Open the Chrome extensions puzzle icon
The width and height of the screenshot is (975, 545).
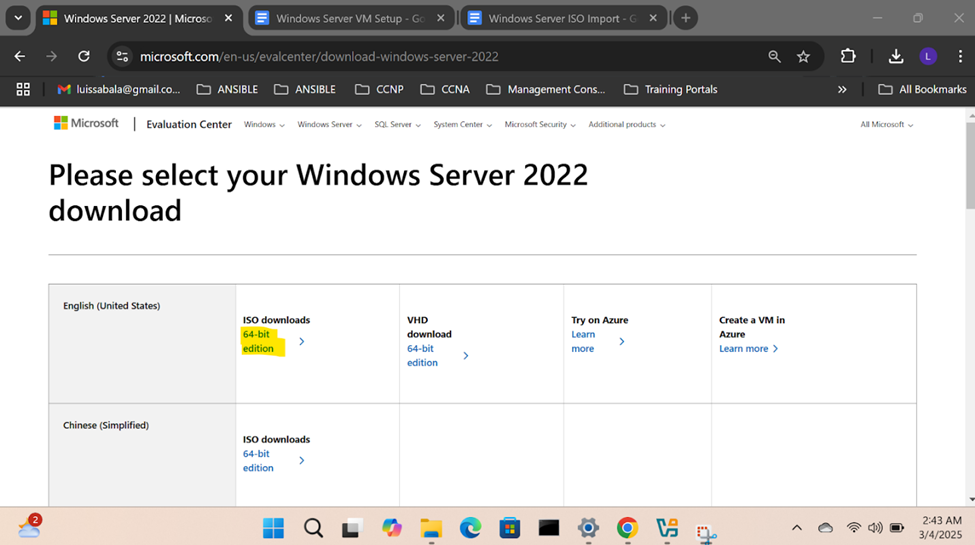click(848, 57)
